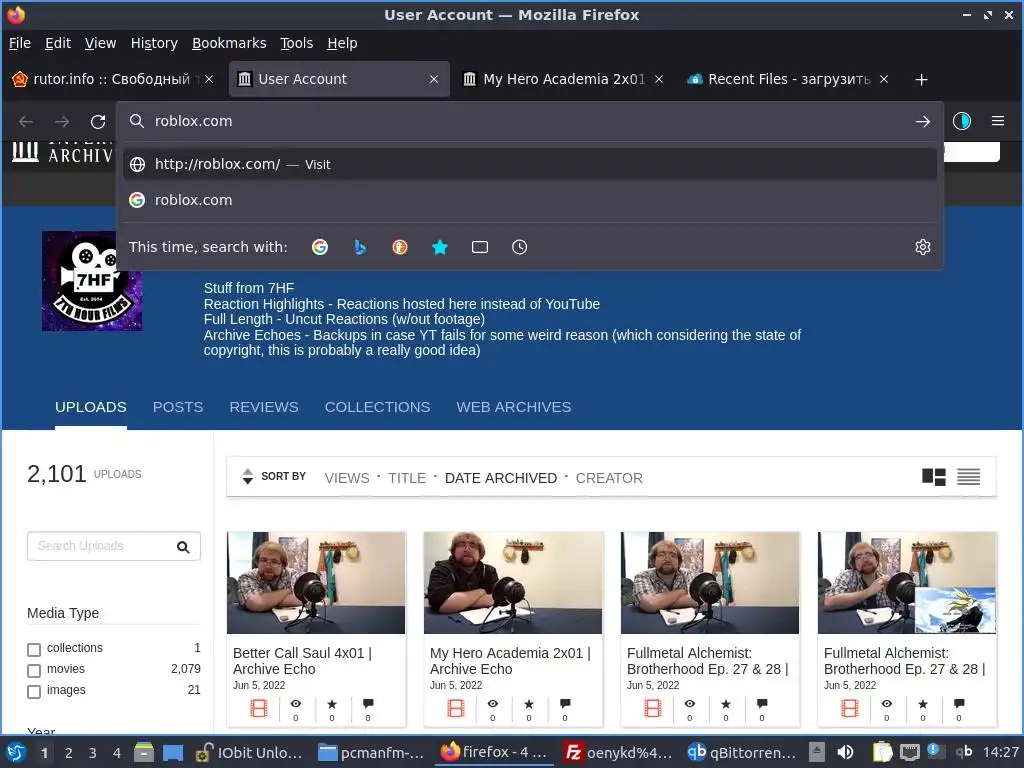Image resolution: width=1024 pixels, height=768 pixels.
Task: Open the Bookmarks menu
Action: click(229, 43)
